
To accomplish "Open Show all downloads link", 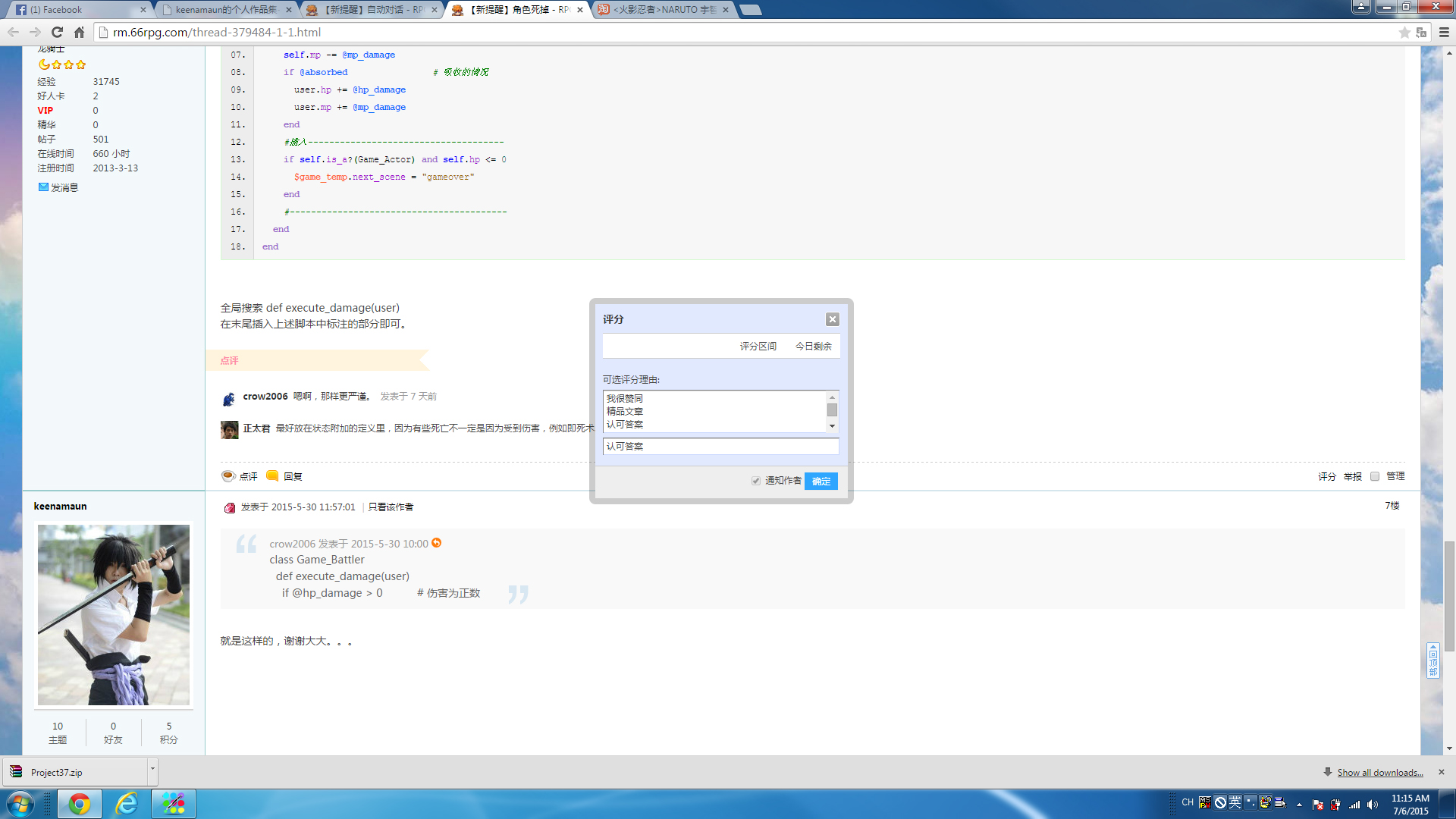I will click(x=1380, y=772).
